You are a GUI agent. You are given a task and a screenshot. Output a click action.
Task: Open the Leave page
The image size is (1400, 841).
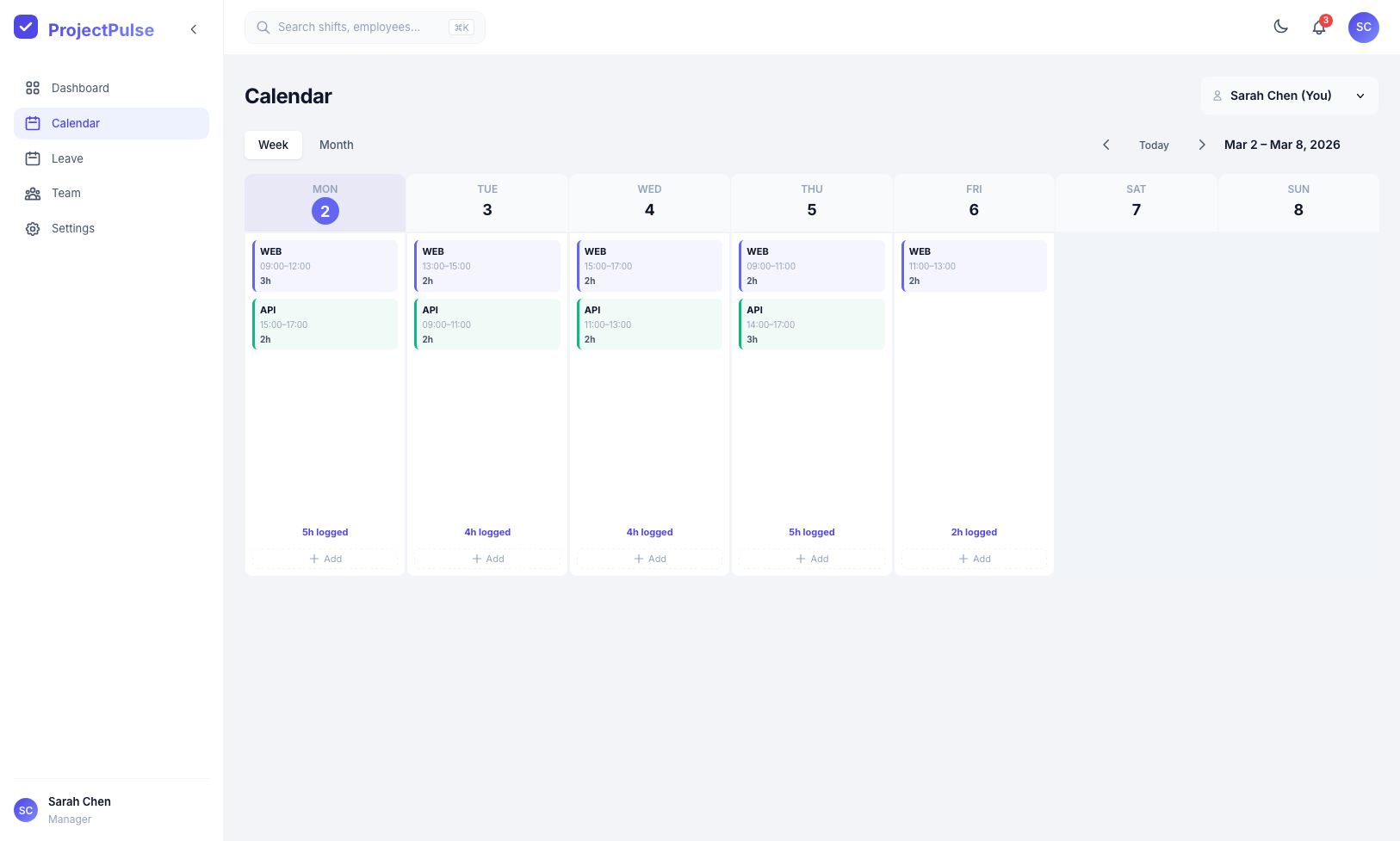(x=67, y=158)
